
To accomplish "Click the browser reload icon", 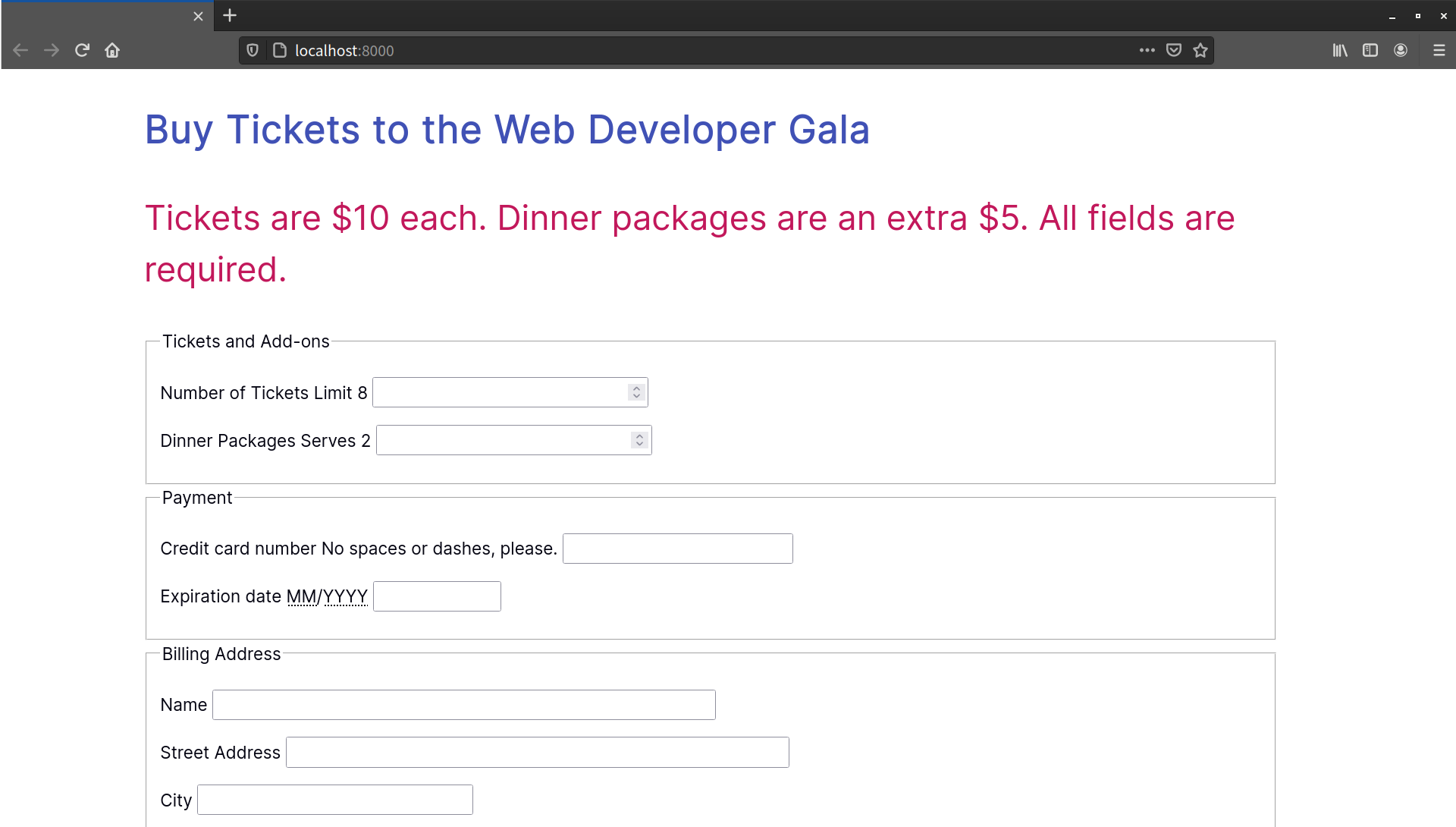I will 82,50.
